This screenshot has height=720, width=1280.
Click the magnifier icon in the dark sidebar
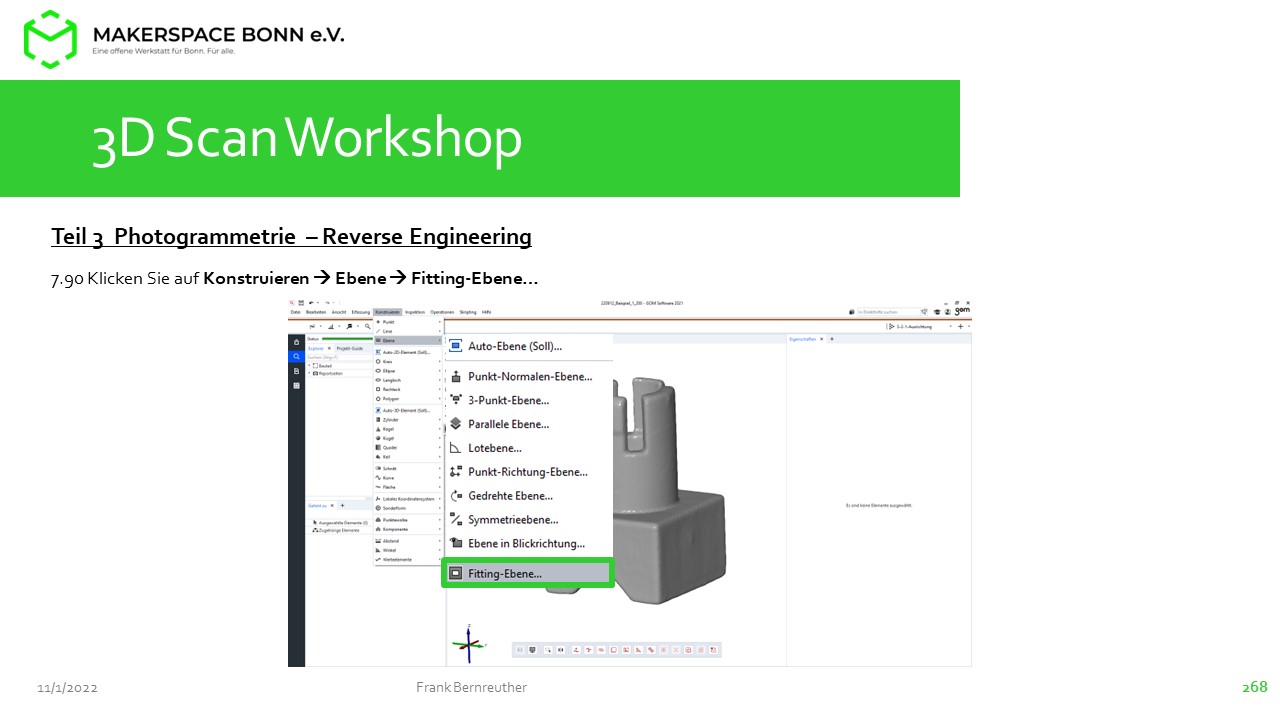(296, 356)
